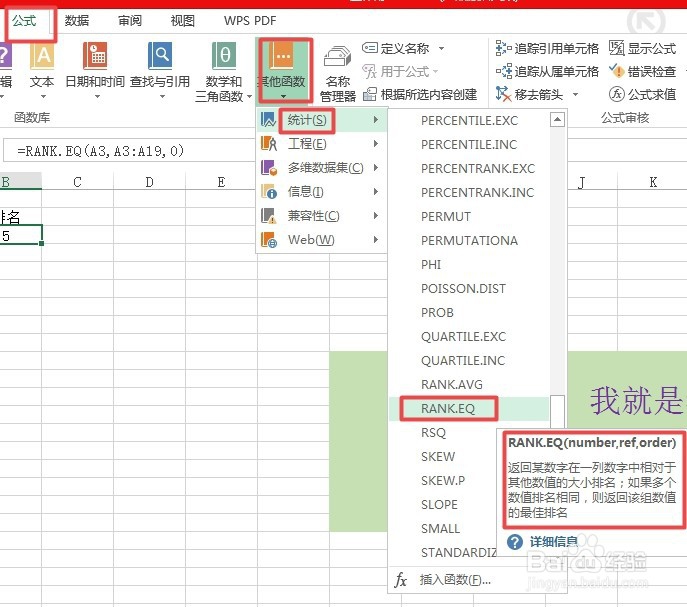
Task: Expand the 多维数据集(C) submenu arrow
Action: click(375, 167)
